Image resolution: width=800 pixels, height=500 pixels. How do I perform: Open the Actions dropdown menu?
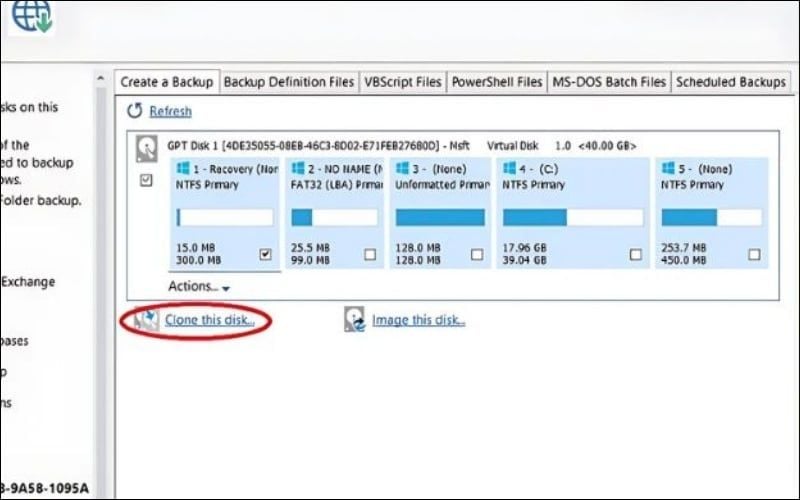pyautogui.click(x=199, y=286)
